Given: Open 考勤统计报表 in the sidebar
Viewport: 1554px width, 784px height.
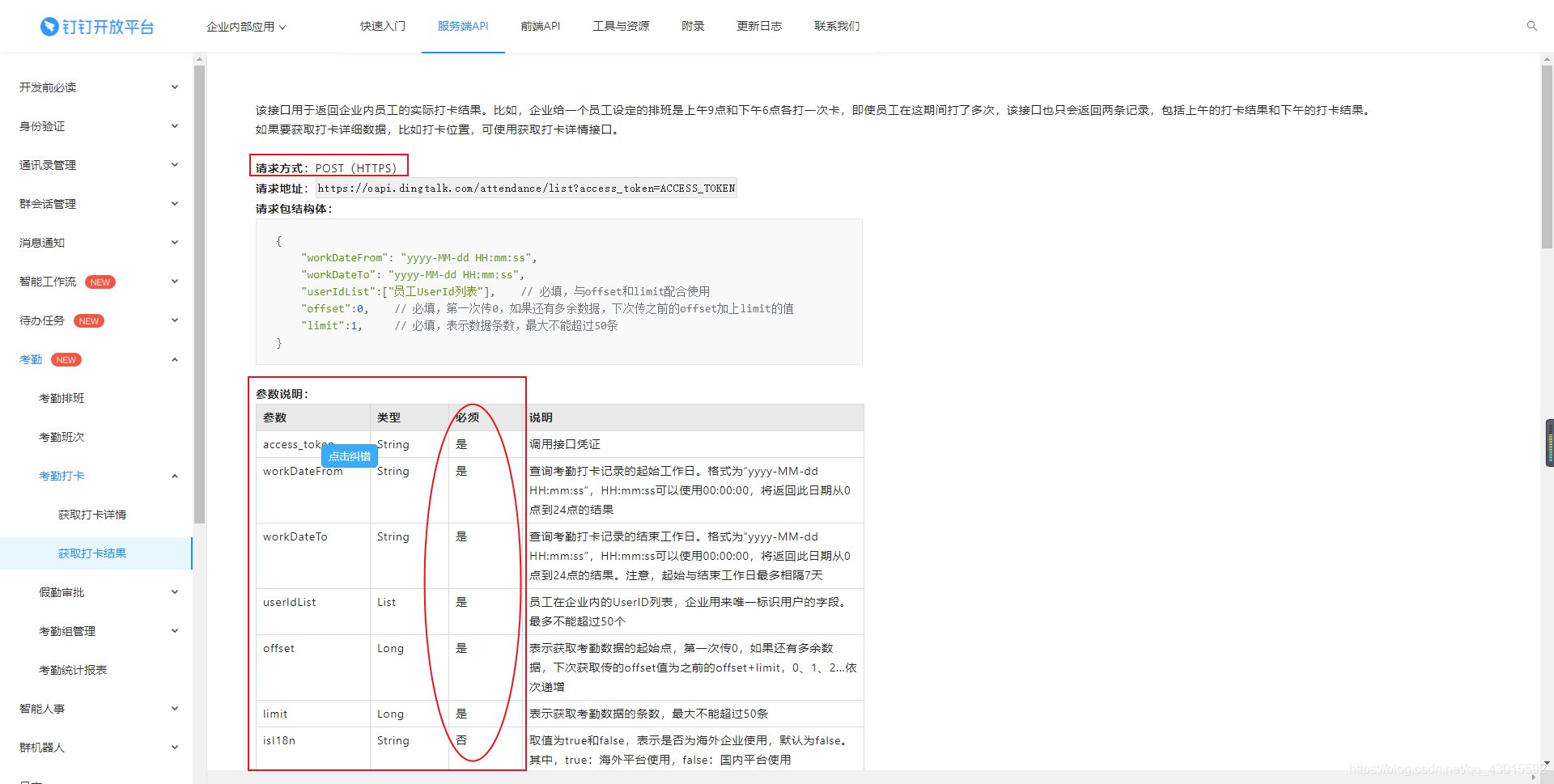Looking at the screenshot, I should (73, 670).
